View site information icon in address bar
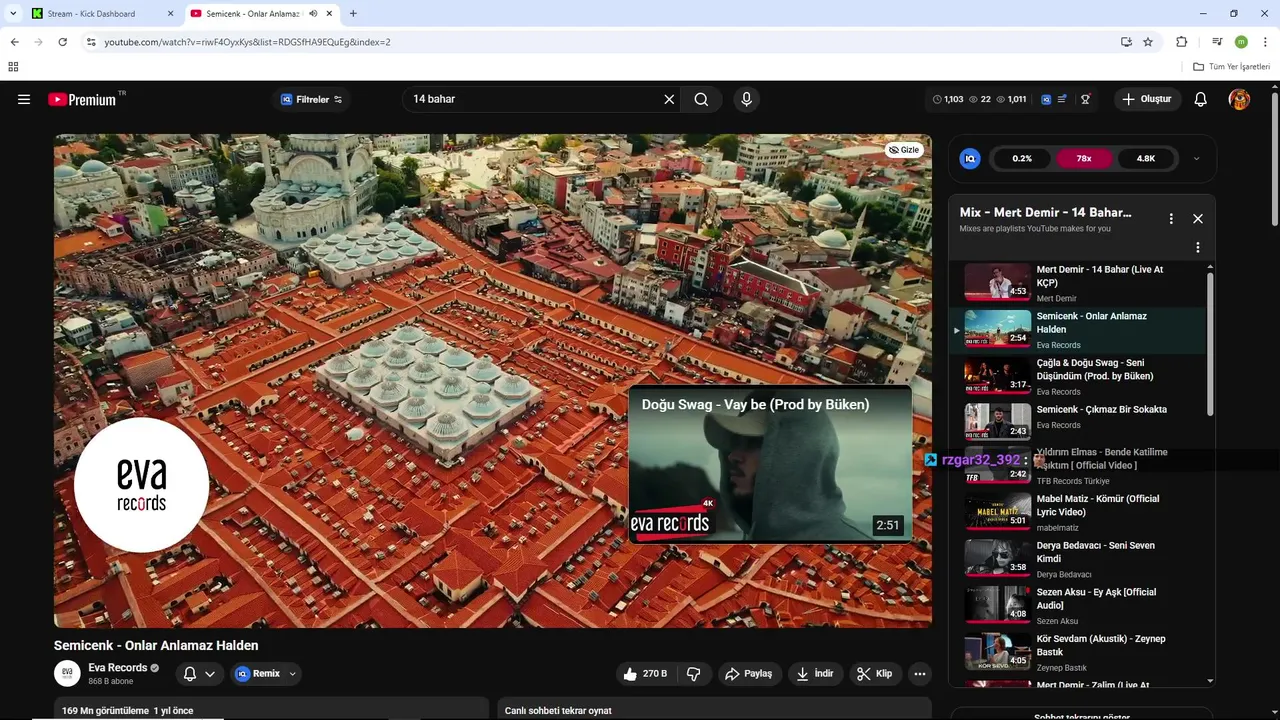This screenshot has height=720, width=1280. click(91, 42)
